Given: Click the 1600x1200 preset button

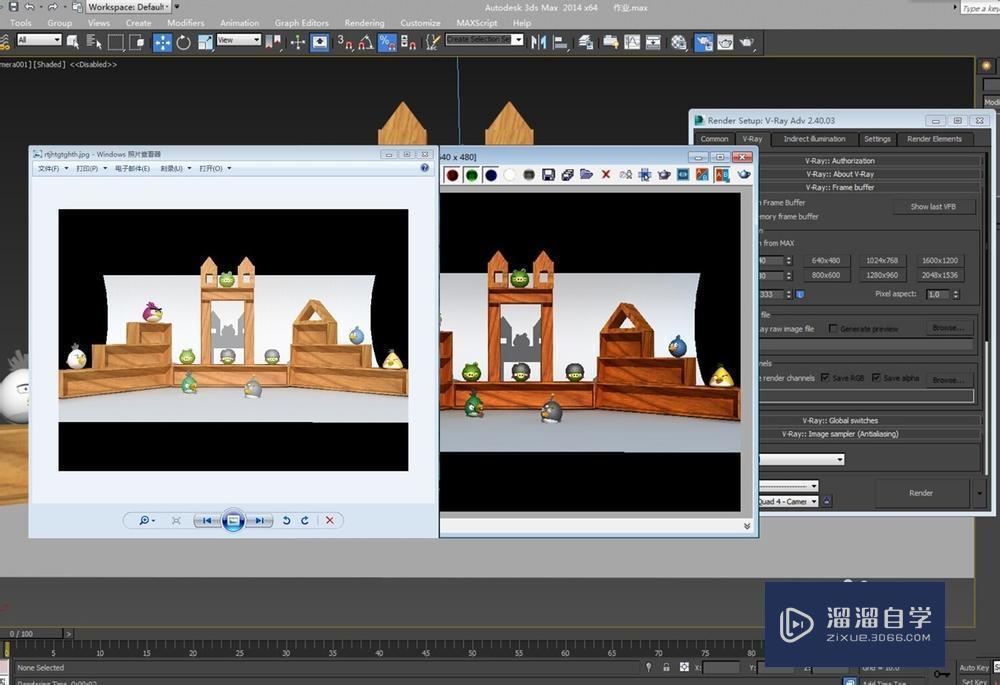Looking at the screenshot, I should [939, 260].
